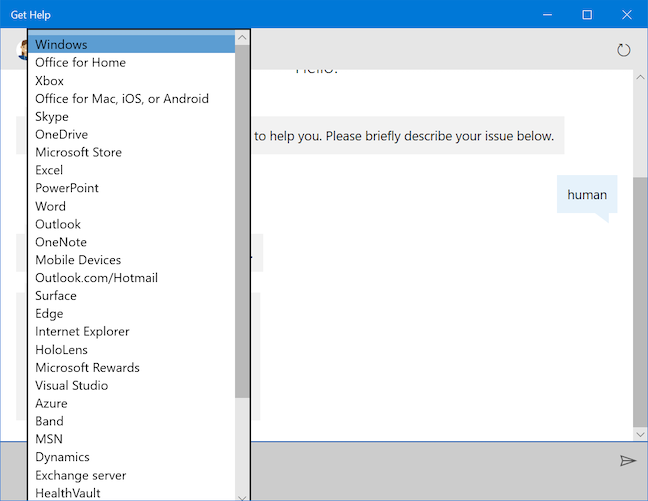The image size is (648, 501).
Task: Click the chat scrollbar down arrow
Action: pyautogui.click(x=640, y=434)
